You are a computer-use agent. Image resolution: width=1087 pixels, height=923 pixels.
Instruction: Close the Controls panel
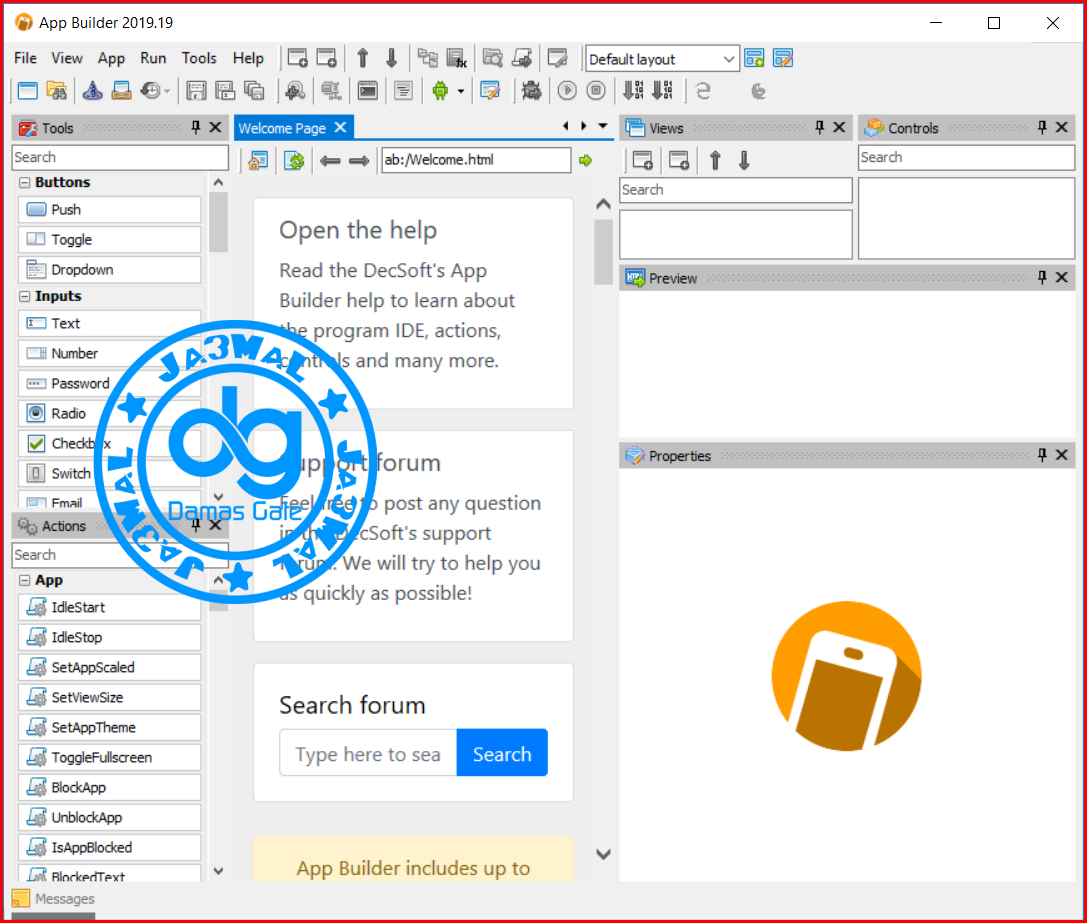(1061, 127)
